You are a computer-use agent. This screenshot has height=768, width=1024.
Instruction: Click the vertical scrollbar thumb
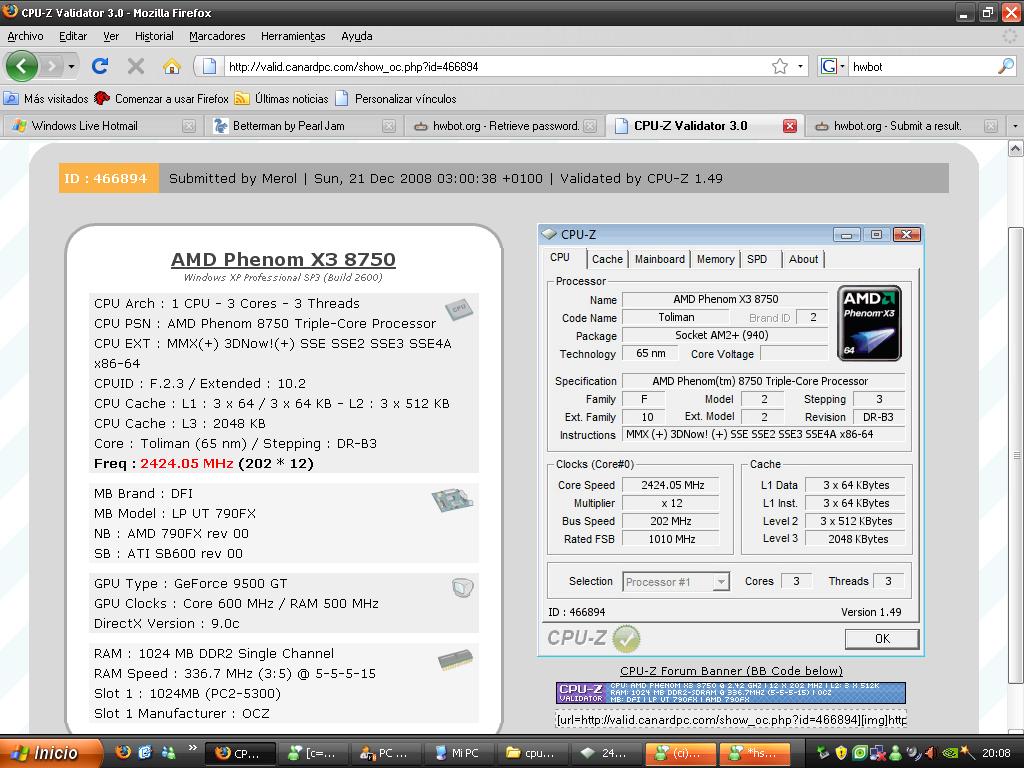(1016, 454)
